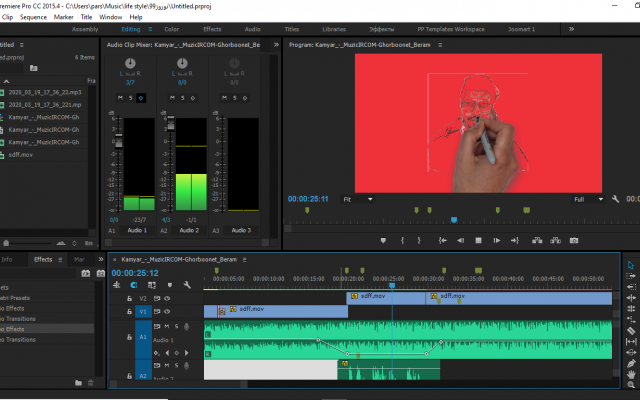
Task: Open Editing workspace menu
Action: (150, 29)
